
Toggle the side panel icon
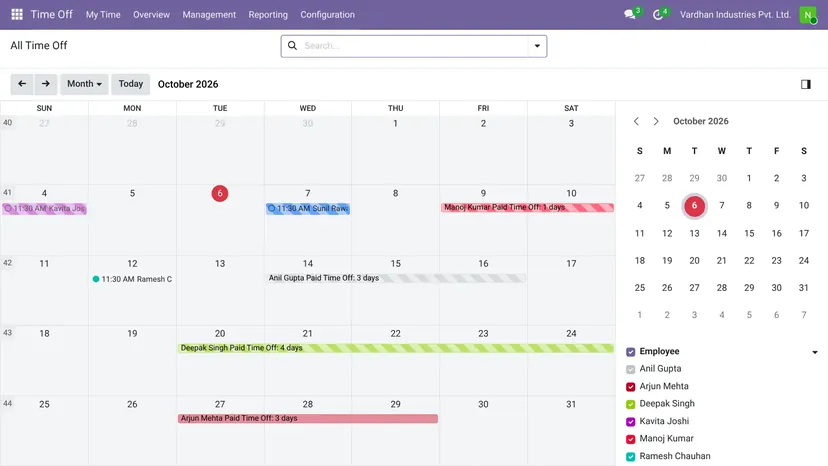805,84
